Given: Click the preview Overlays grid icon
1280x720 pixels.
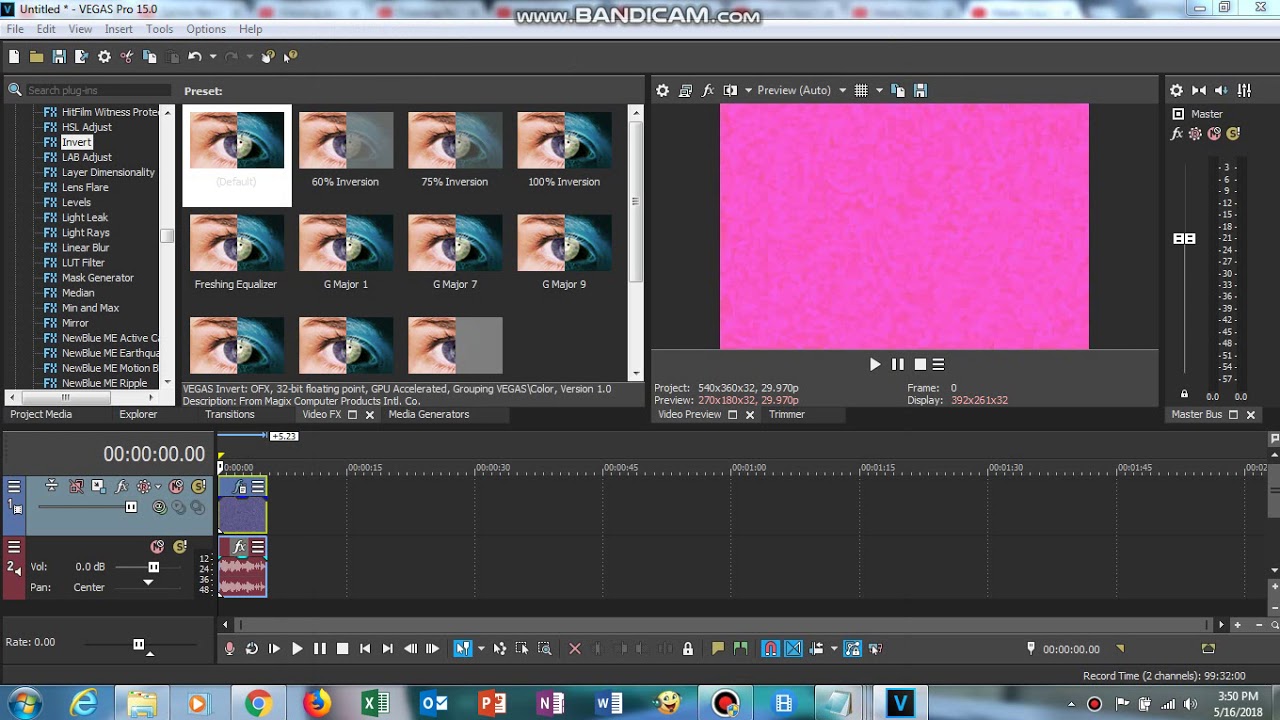Looking at the screenshot, I should pos(861,90).
